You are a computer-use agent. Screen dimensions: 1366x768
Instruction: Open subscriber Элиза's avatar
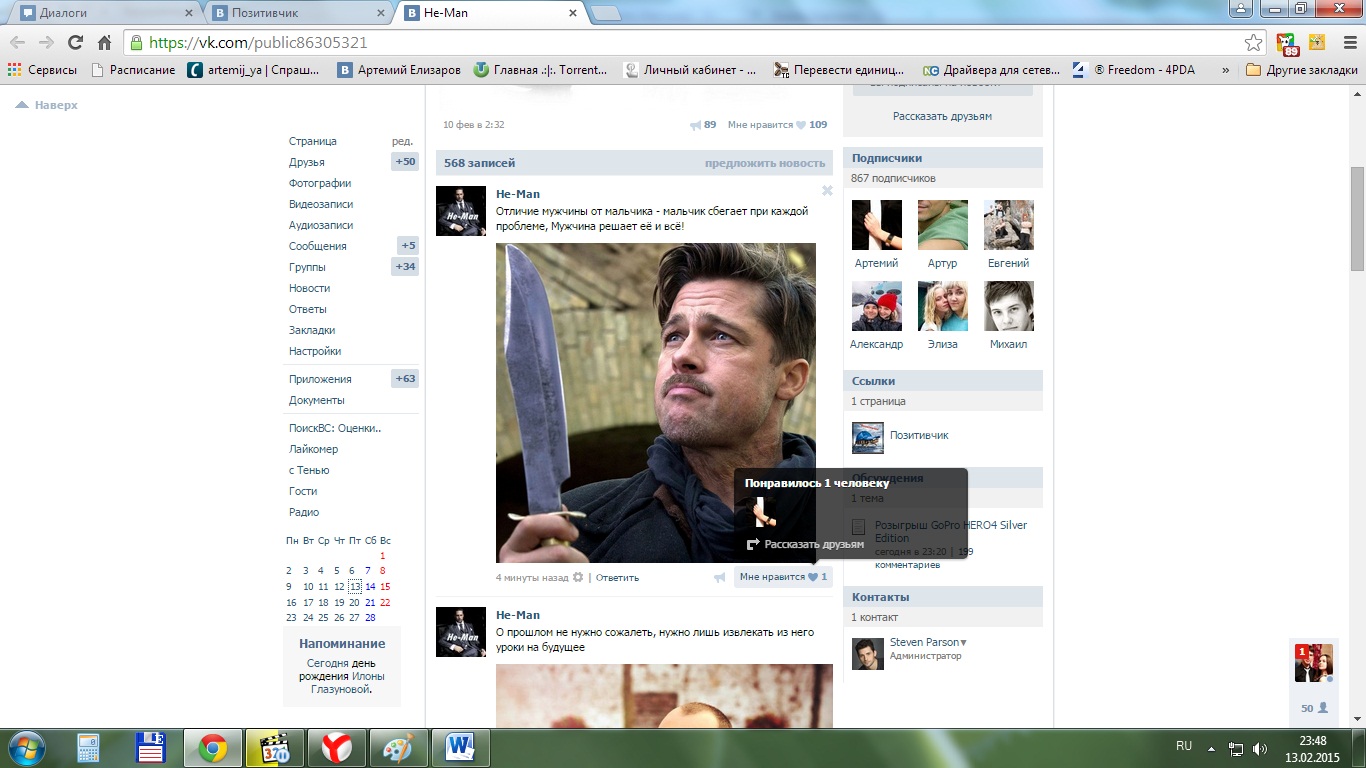pyautogui.click(x=942, y=306)
